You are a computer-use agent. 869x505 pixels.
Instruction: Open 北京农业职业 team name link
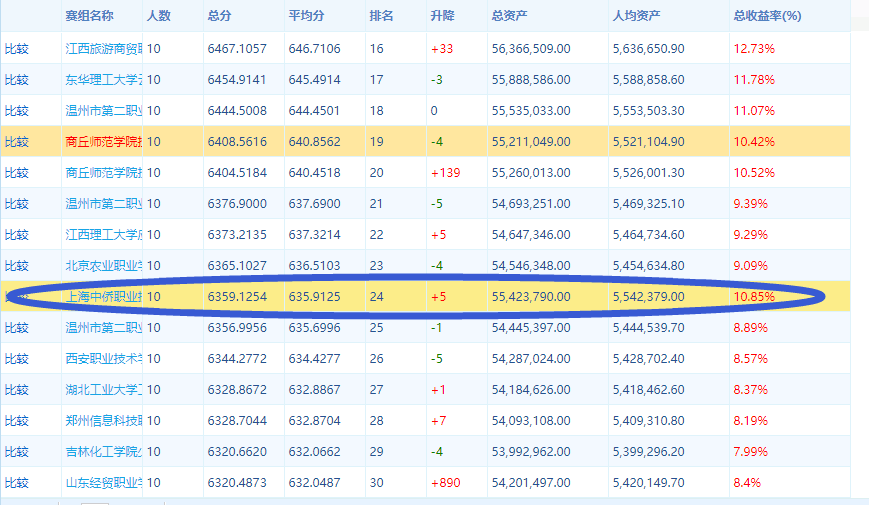tap(103, 265)
